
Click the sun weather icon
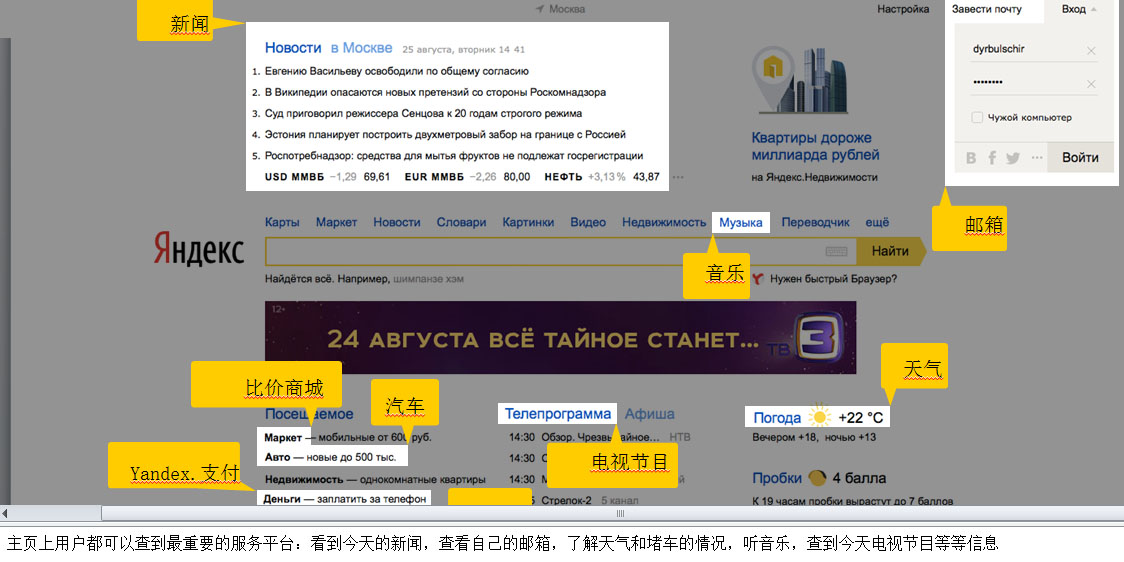819,417
